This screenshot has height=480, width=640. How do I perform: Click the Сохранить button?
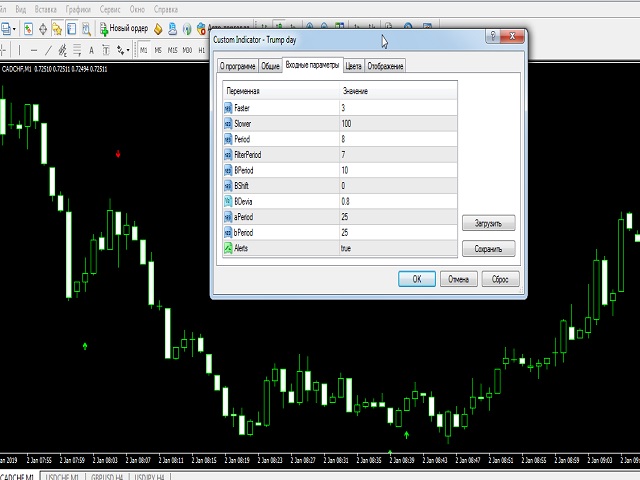tap(489, 249)
